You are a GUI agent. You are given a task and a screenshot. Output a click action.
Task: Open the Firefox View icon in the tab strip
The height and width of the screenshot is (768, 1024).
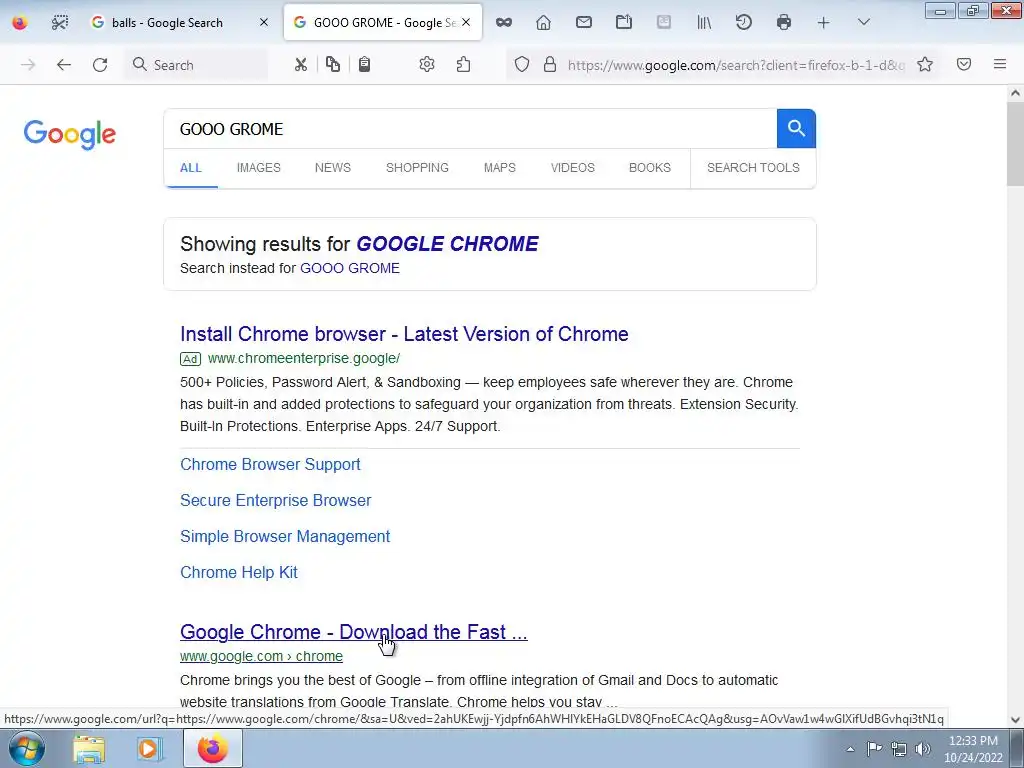tap(20, 23)
